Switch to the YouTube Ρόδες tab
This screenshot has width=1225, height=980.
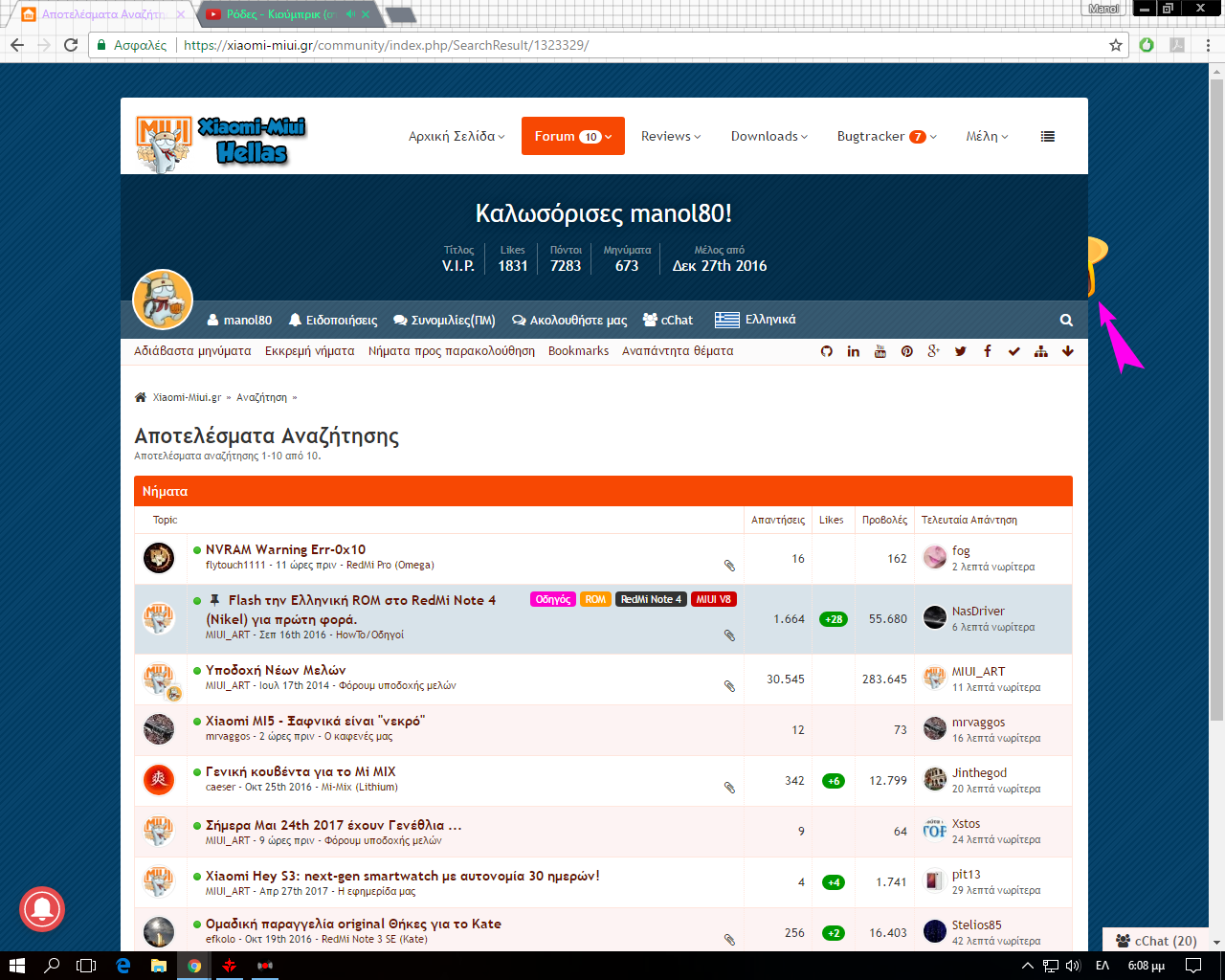point(287,14)
